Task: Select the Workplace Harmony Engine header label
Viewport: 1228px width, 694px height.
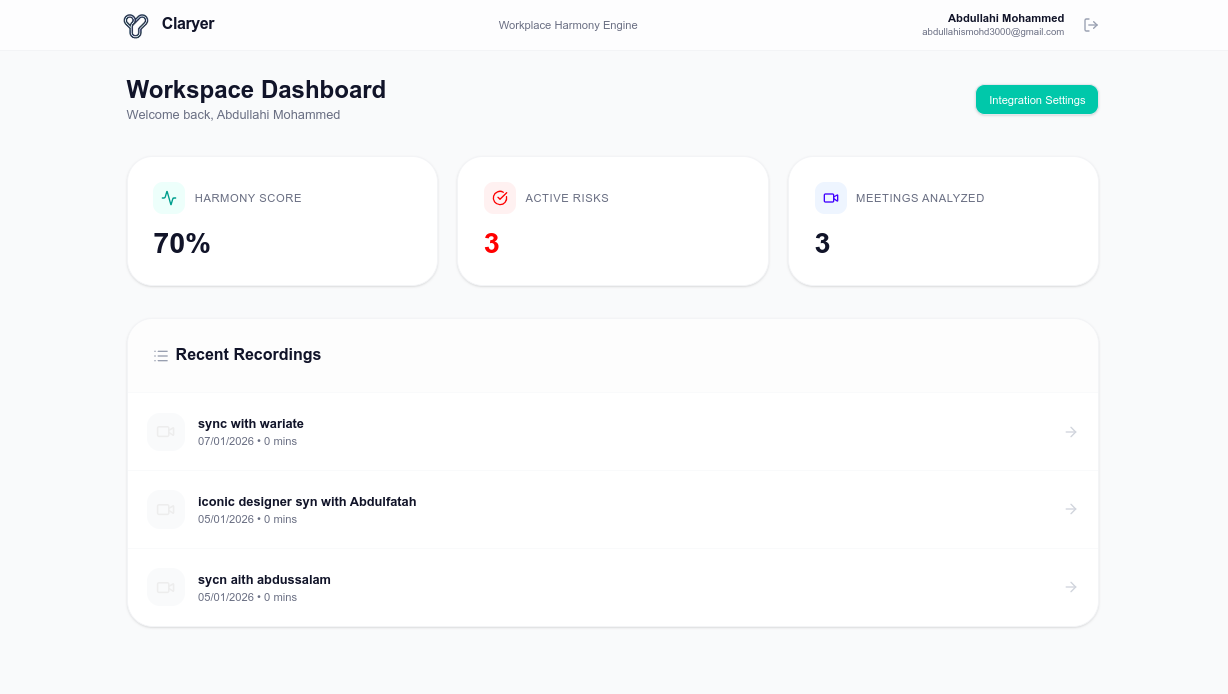Action: 568,25
